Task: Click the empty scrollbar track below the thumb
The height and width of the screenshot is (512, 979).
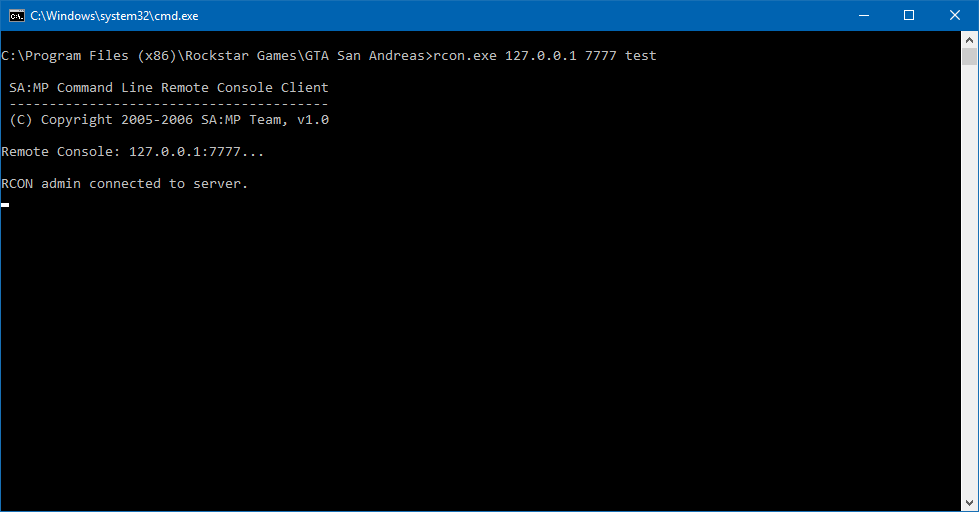Action: (969, 280)
